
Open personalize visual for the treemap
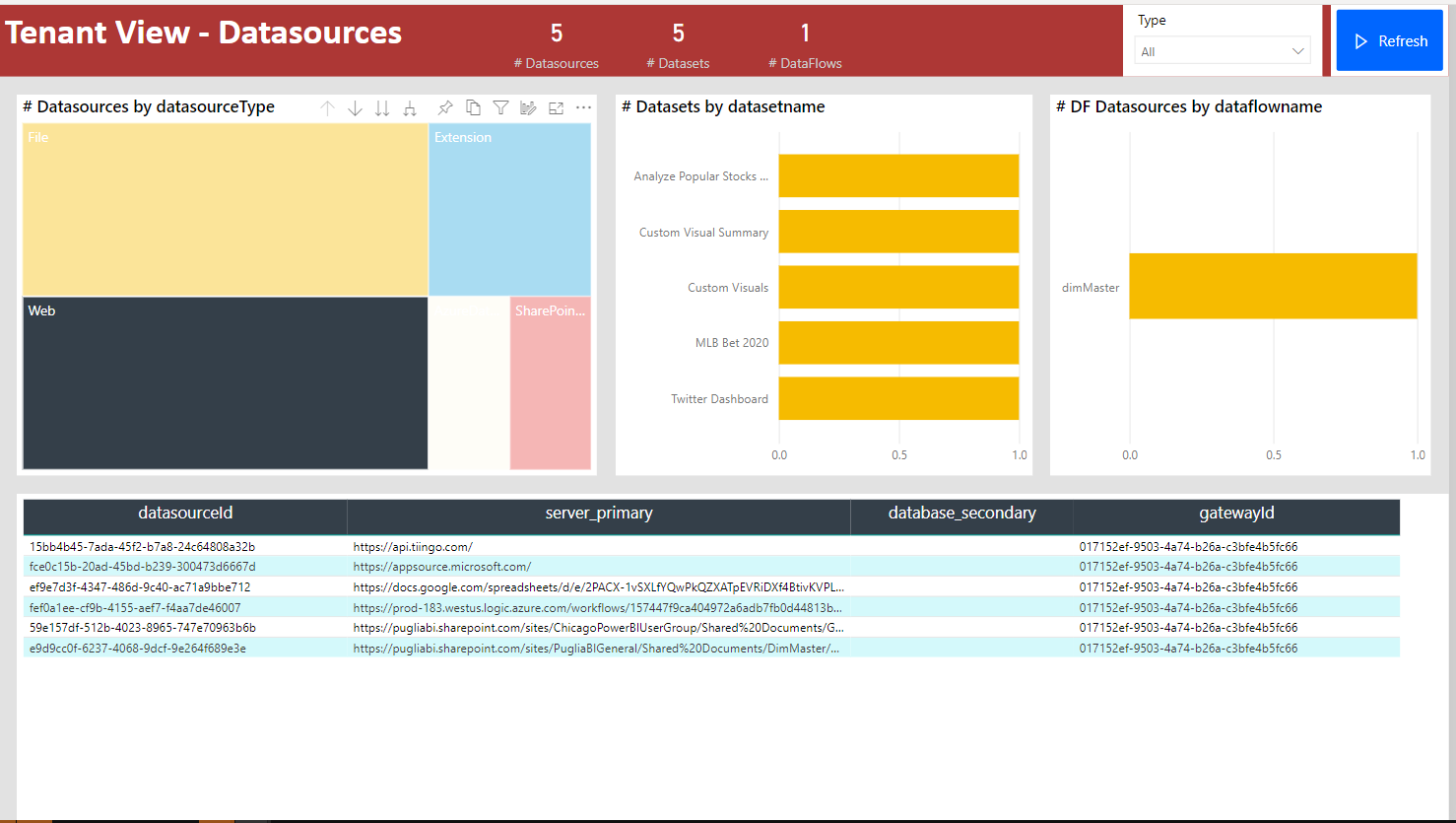(528, 107)
